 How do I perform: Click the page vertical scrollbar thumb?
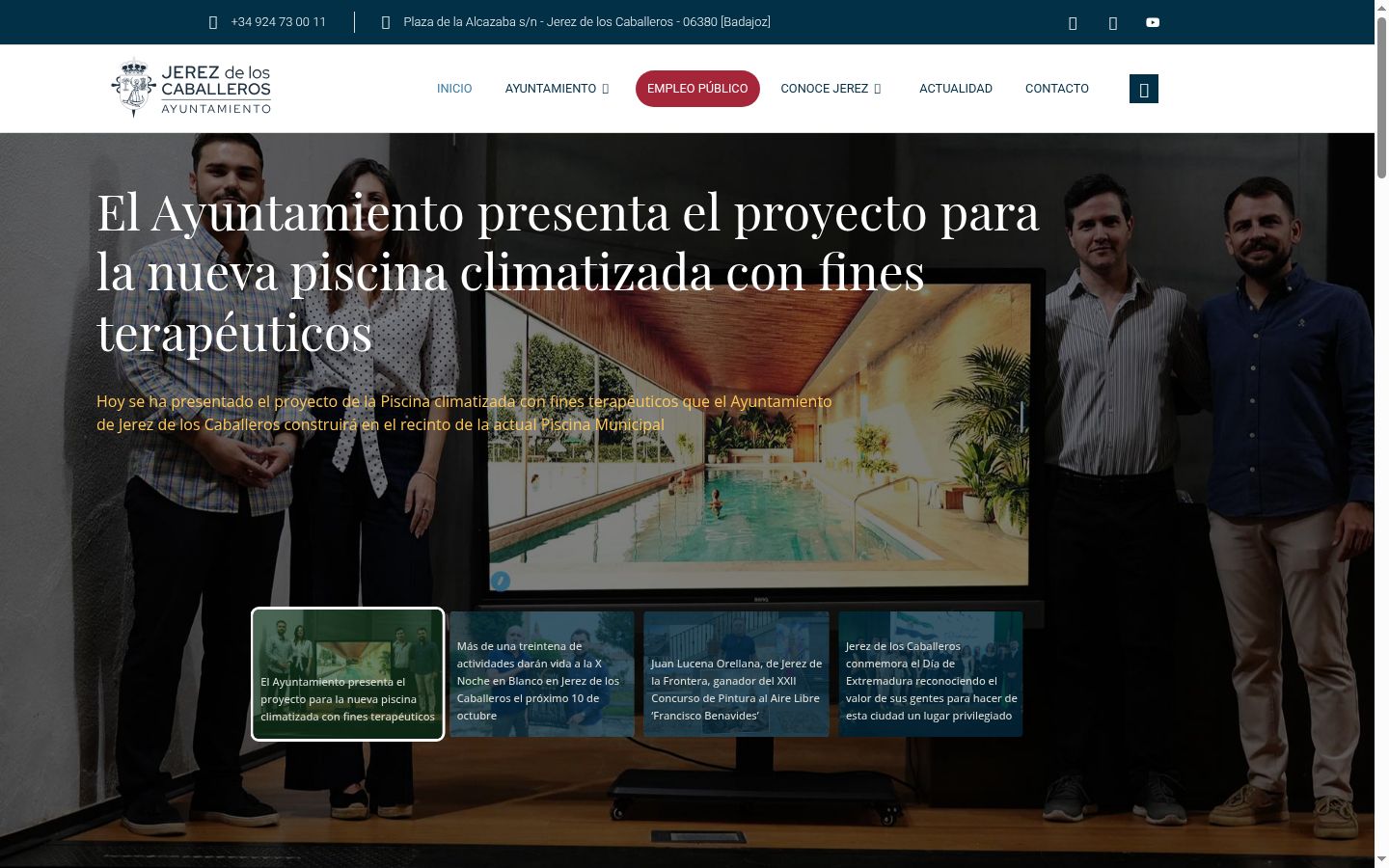point(1381,96)
